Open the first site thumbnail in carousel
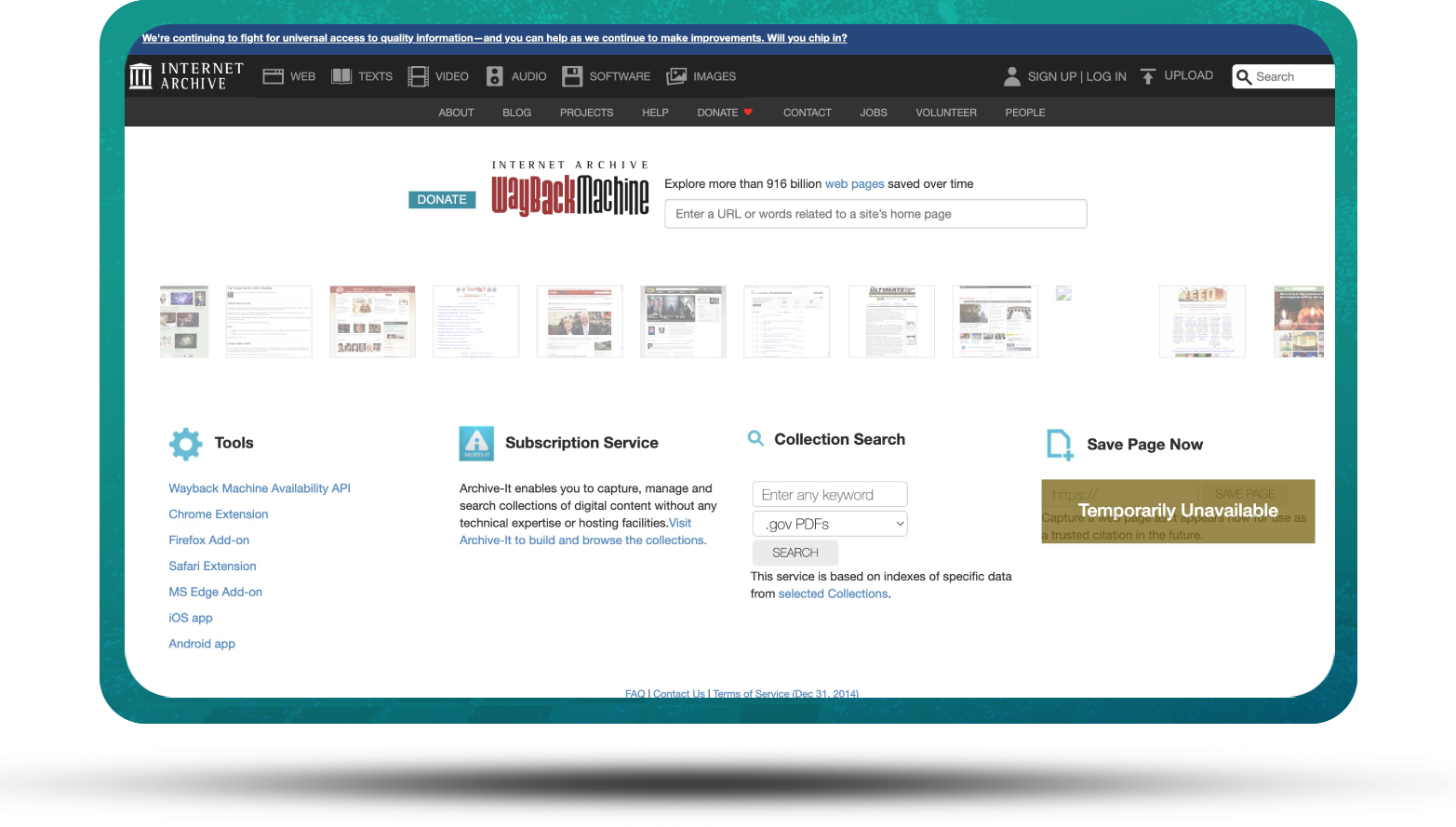The image size is (1456, 827). click(x=184, y=322)
